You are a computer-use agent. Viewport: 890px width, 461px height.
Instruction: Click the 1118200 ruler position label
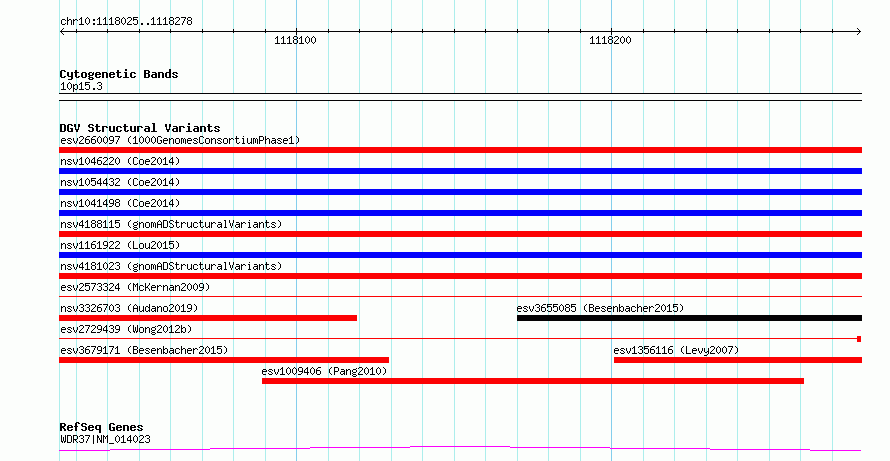click(x=610, y=40)
